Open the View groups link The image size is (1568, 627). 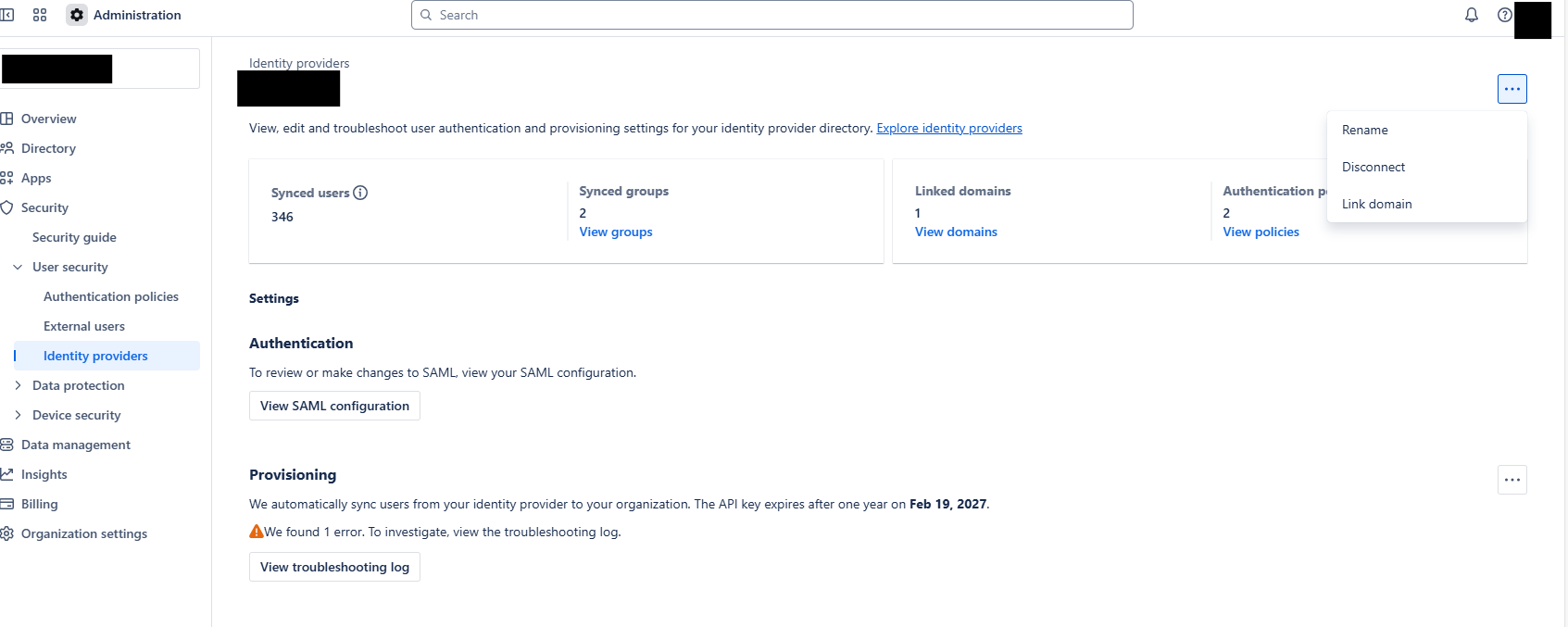point(616,232)
